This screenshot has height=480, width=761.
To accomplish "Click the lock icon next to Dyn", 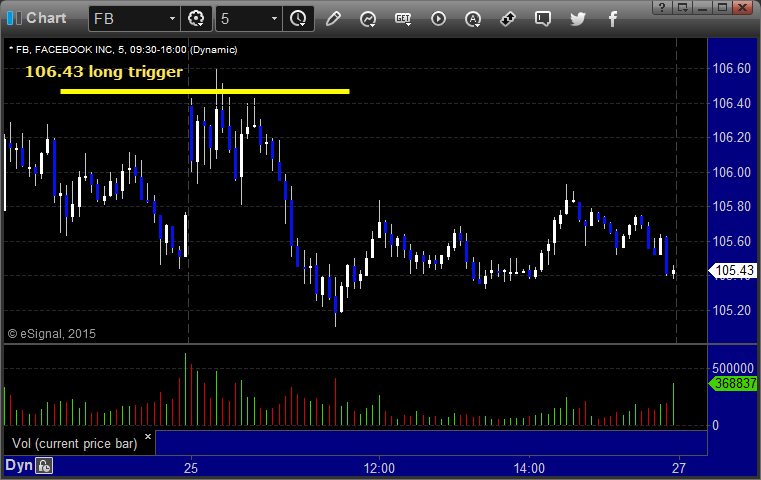I will coord(44,466).
